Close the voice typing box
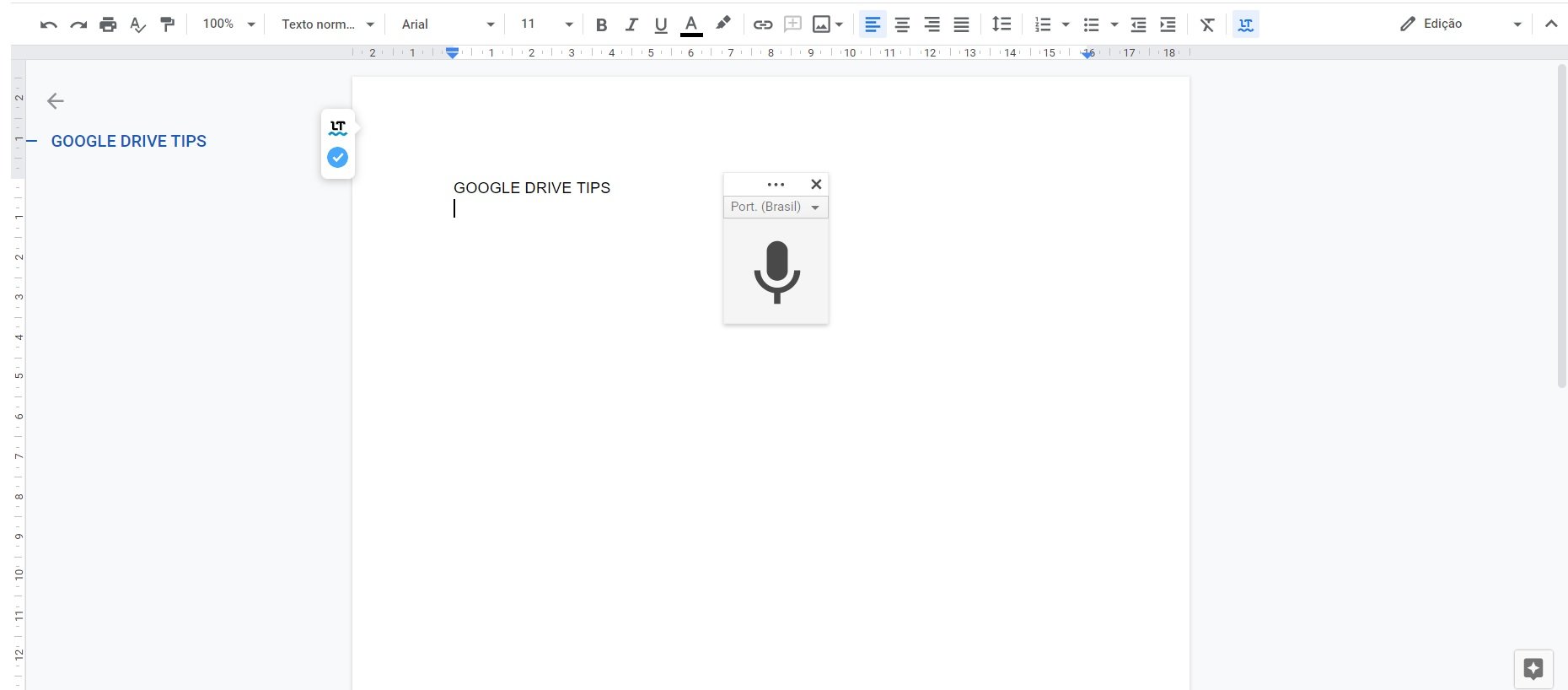The height and width of the screenshot is (690, 1568). click(x=816, y=184)
